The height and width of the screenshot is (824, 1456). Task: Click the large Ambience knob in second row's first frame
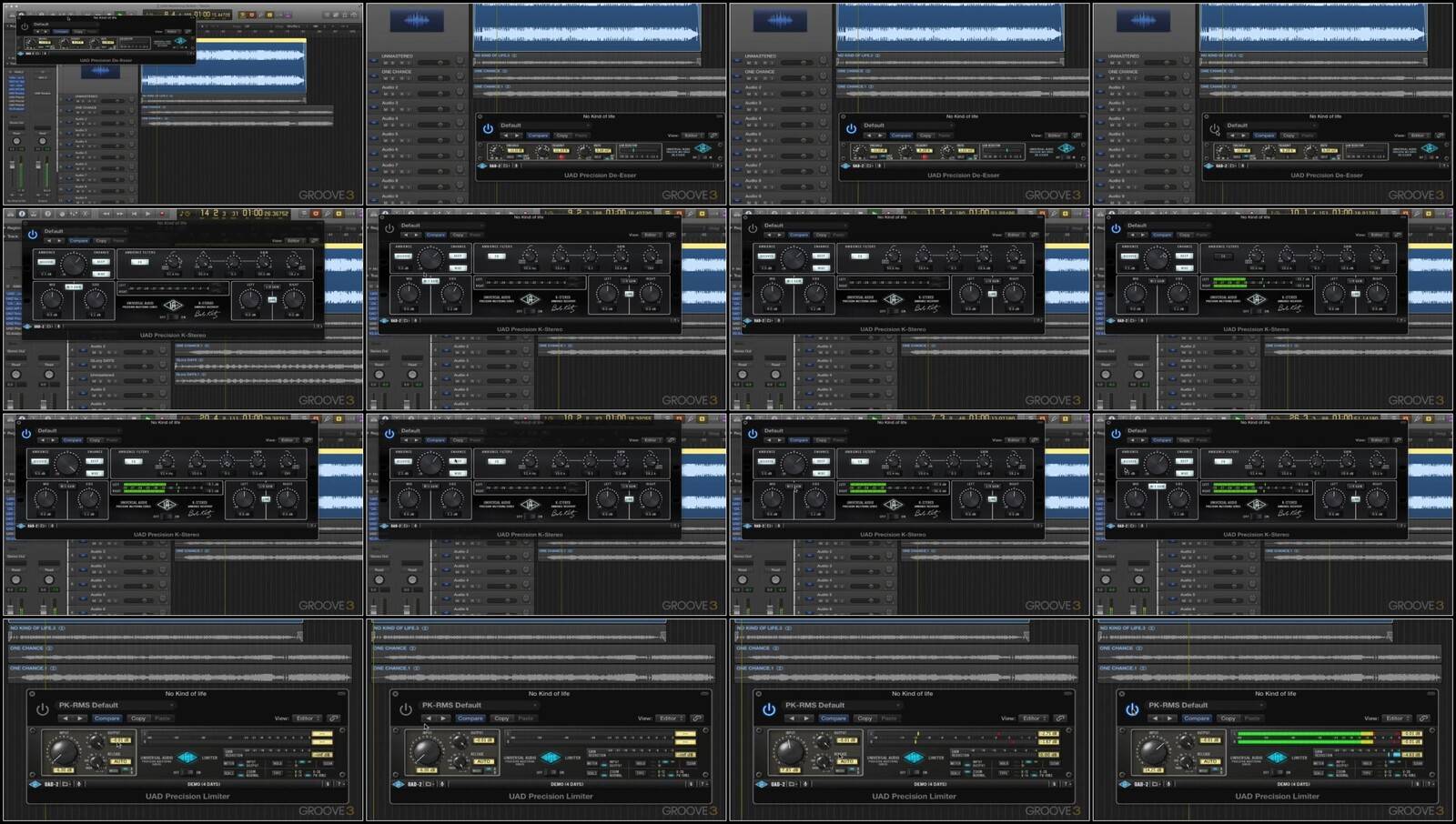(73, 264)
